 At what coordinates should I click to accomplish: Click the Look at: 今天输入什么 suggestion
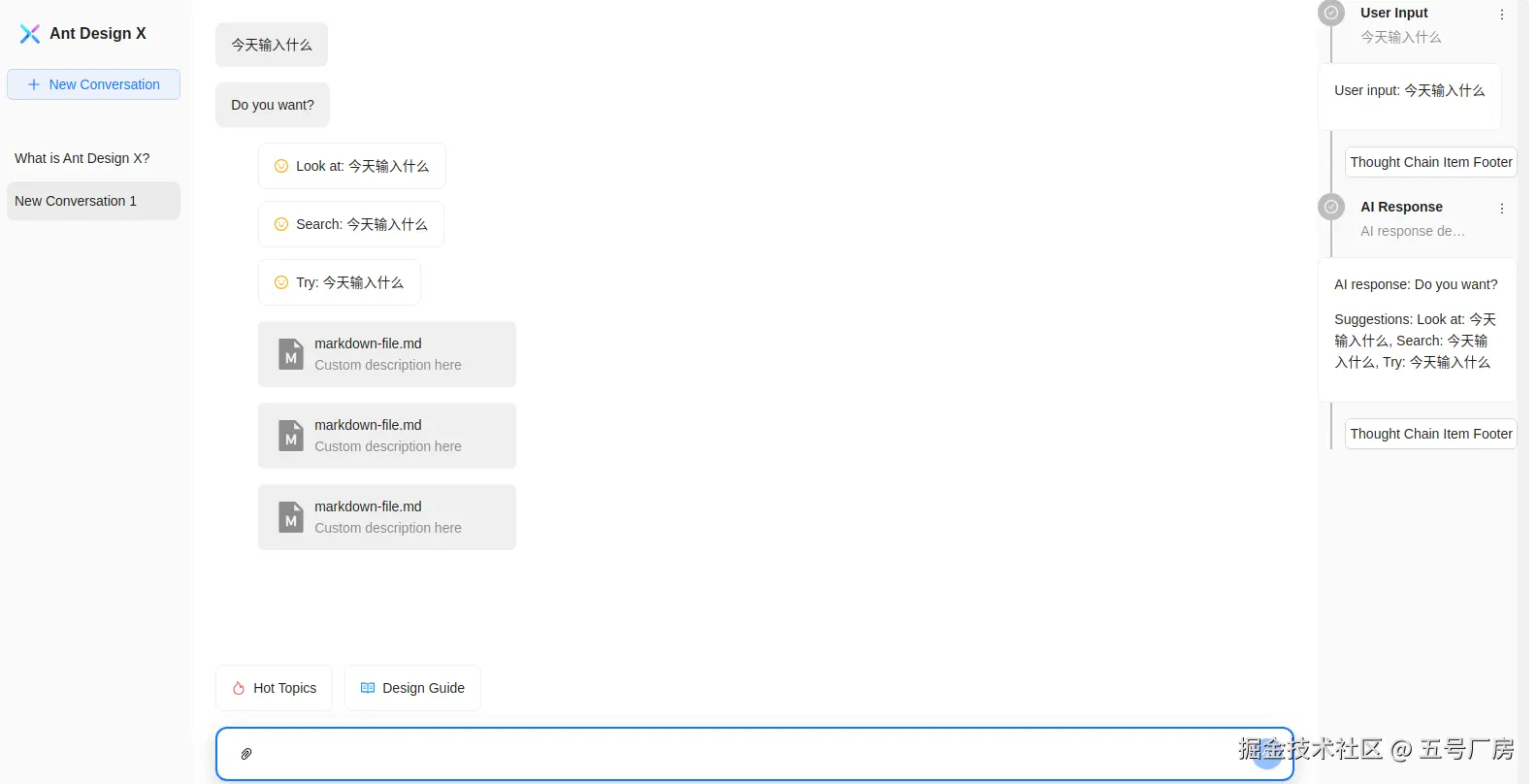[x=352, y=166]
